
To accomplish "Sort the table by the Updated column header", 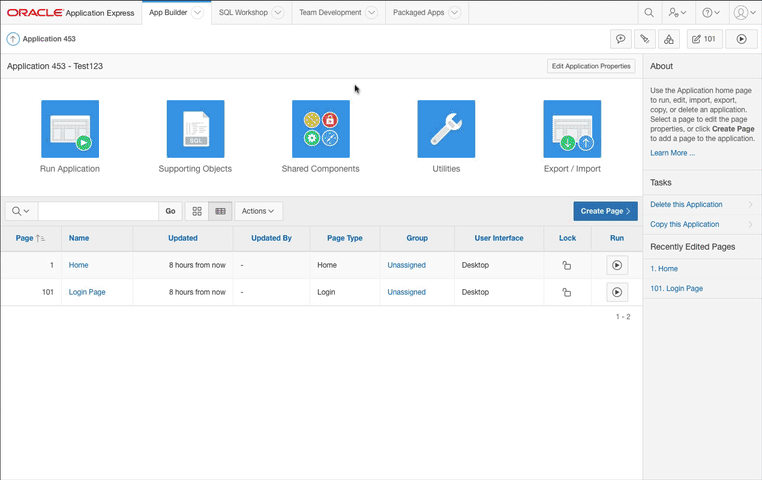I will (x=183, y=238).
